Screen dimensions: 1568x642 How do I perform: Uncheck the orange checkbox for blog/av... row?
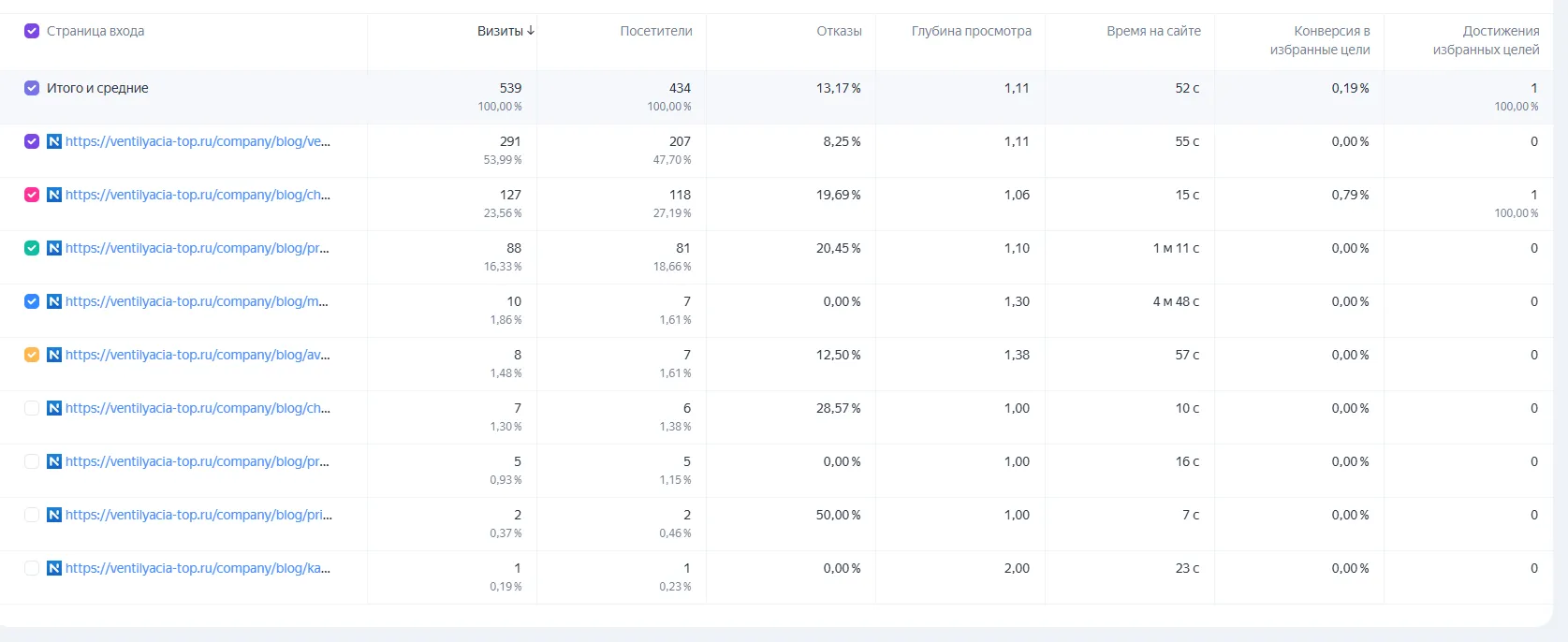point(31,355)
